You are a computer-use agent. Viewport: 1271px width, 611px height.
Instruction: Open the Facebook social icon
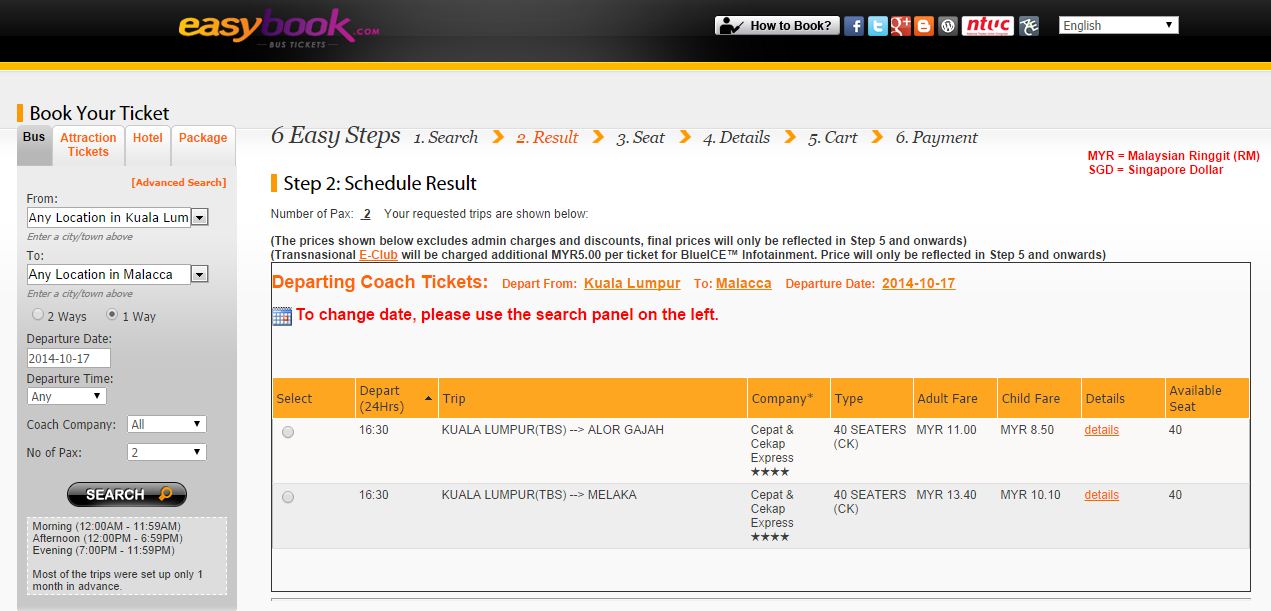click(x=854, y=26)
